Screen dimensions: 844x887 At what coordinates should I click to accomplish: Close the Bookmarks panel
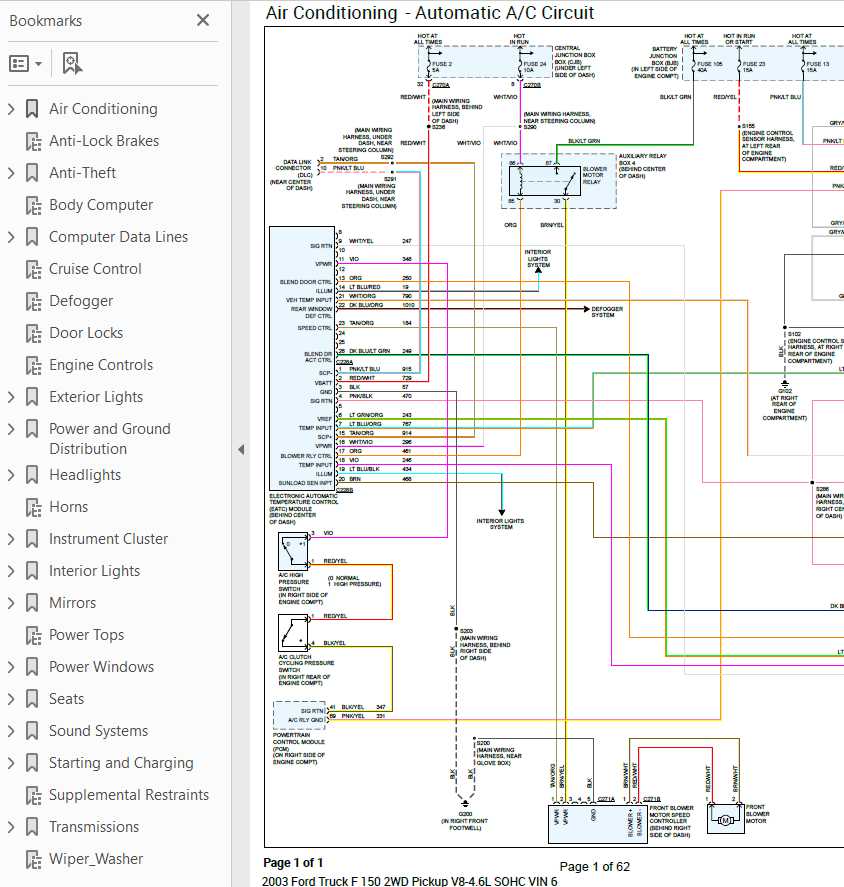pyautogui.click(x=203, y=20)
